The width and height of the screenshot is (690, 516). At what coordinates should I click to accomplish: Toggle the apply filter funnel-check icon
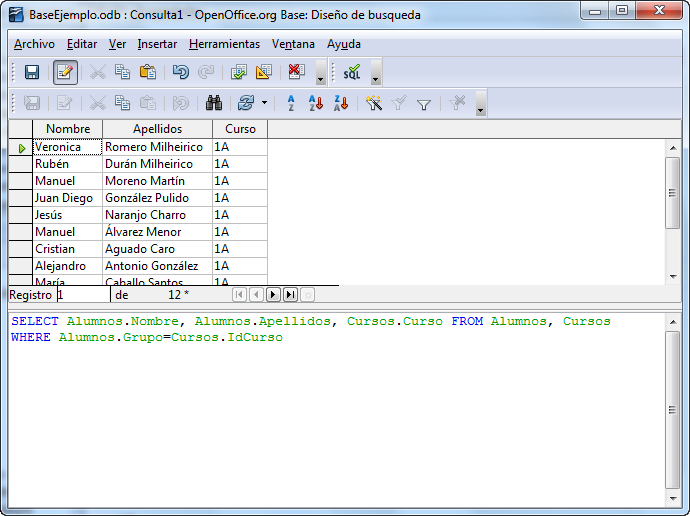(399, 103)
